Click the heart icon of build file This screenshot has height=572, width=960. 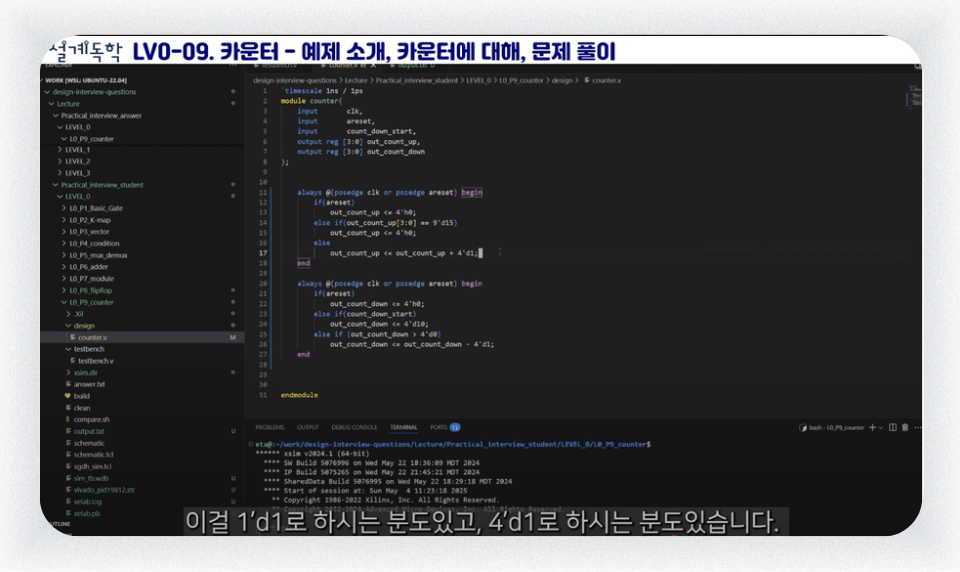[68, 396]
